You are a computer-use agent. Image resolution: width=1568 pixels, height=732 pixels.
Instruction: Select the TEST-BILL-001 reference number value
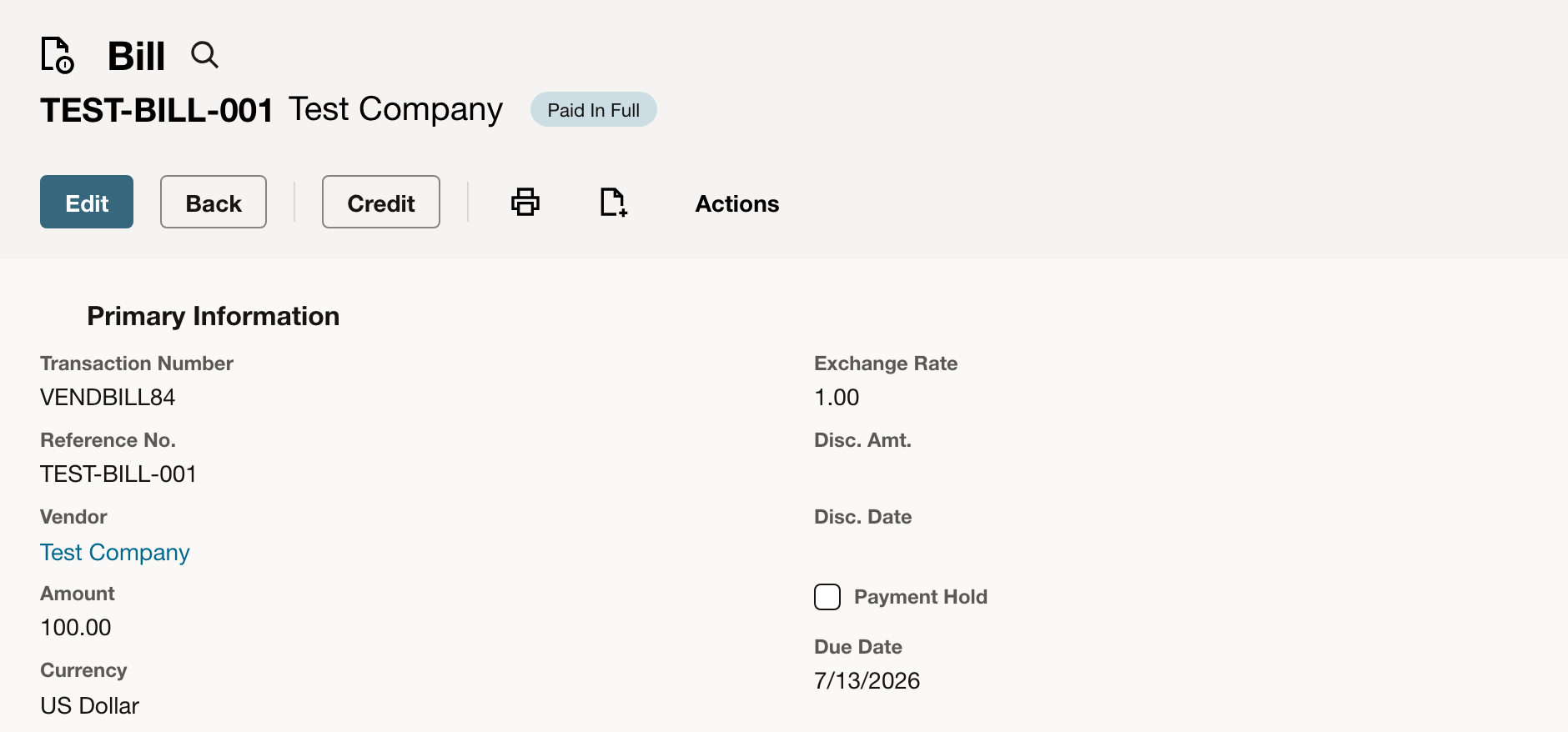tap(118, 474)
